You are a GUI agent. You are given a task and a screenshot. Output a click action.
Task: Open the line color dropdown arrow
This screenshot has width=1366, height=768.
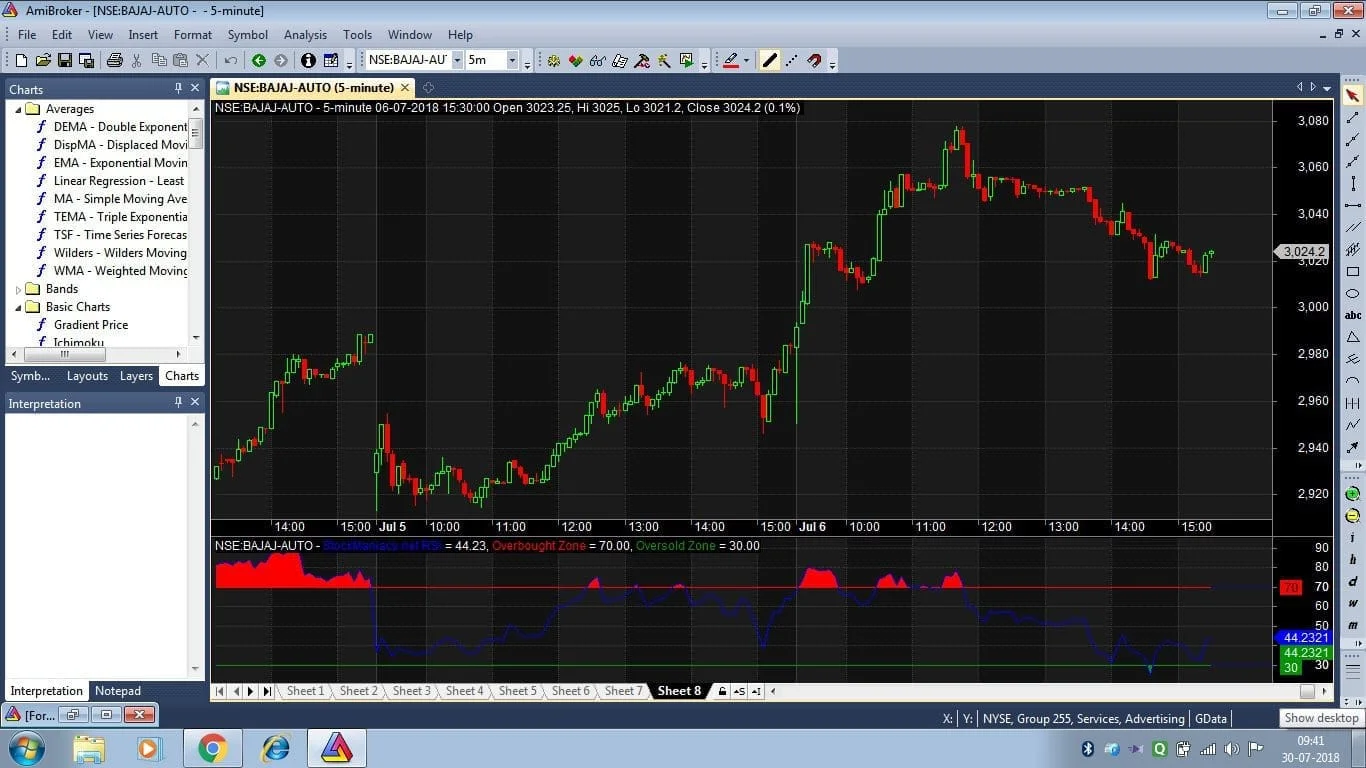coord(746,60)
